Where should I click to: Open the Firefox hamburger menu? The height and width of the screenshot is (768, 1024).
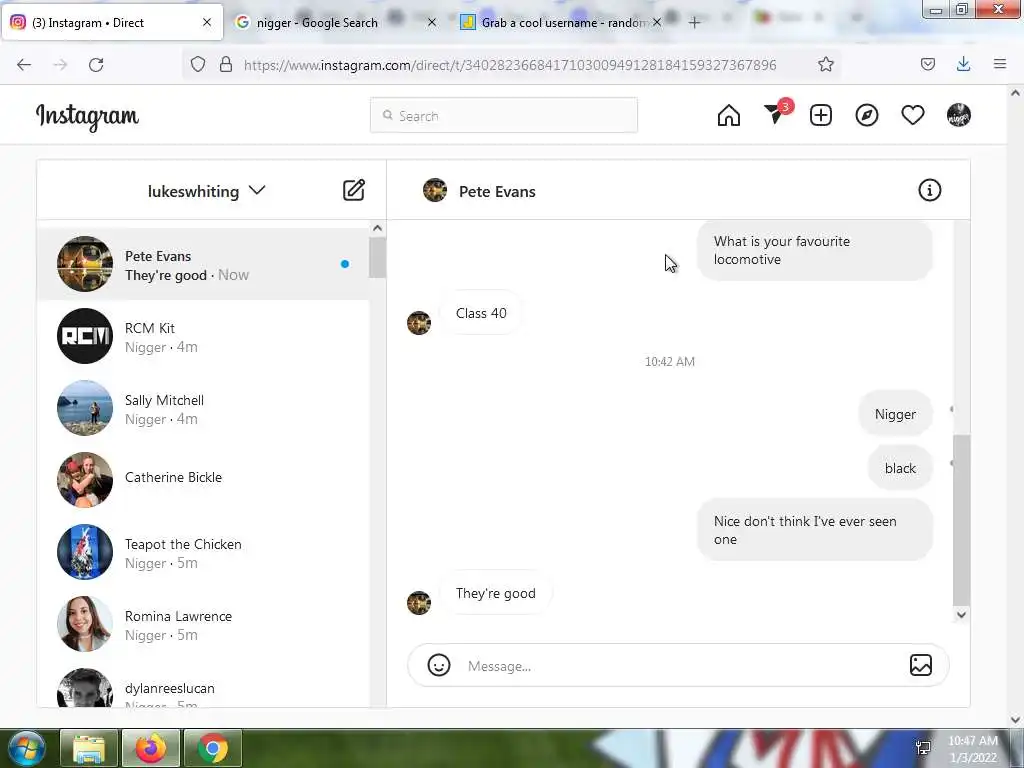click(1000, 64)
